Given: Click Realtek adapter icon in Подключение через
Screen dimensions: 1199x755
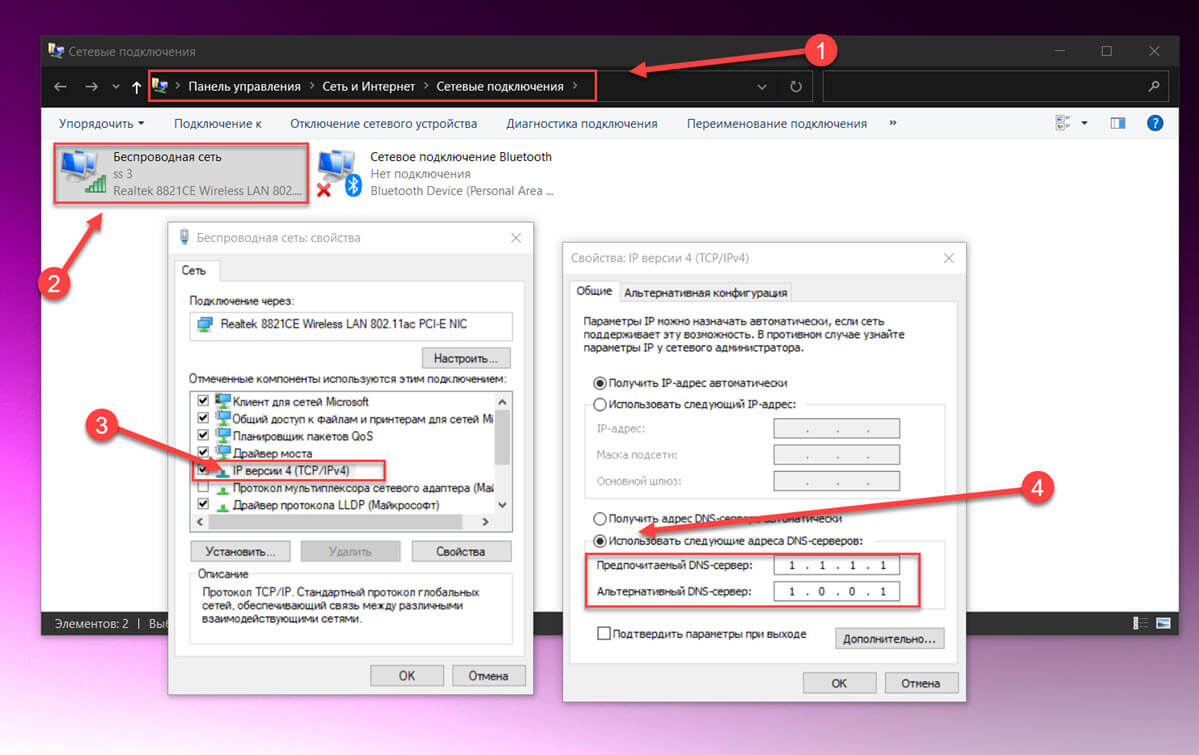Looking at the screenshot, I should pyautogui.click(x=204, y=324).
